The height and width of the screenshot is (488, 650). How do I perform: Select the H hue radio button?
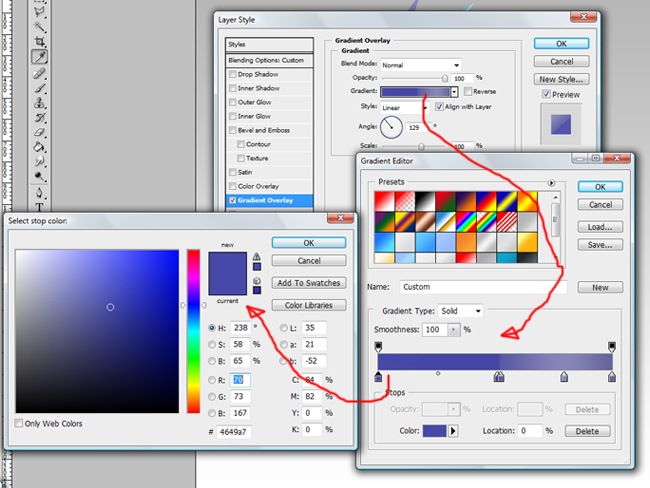[x=211, y=327]
